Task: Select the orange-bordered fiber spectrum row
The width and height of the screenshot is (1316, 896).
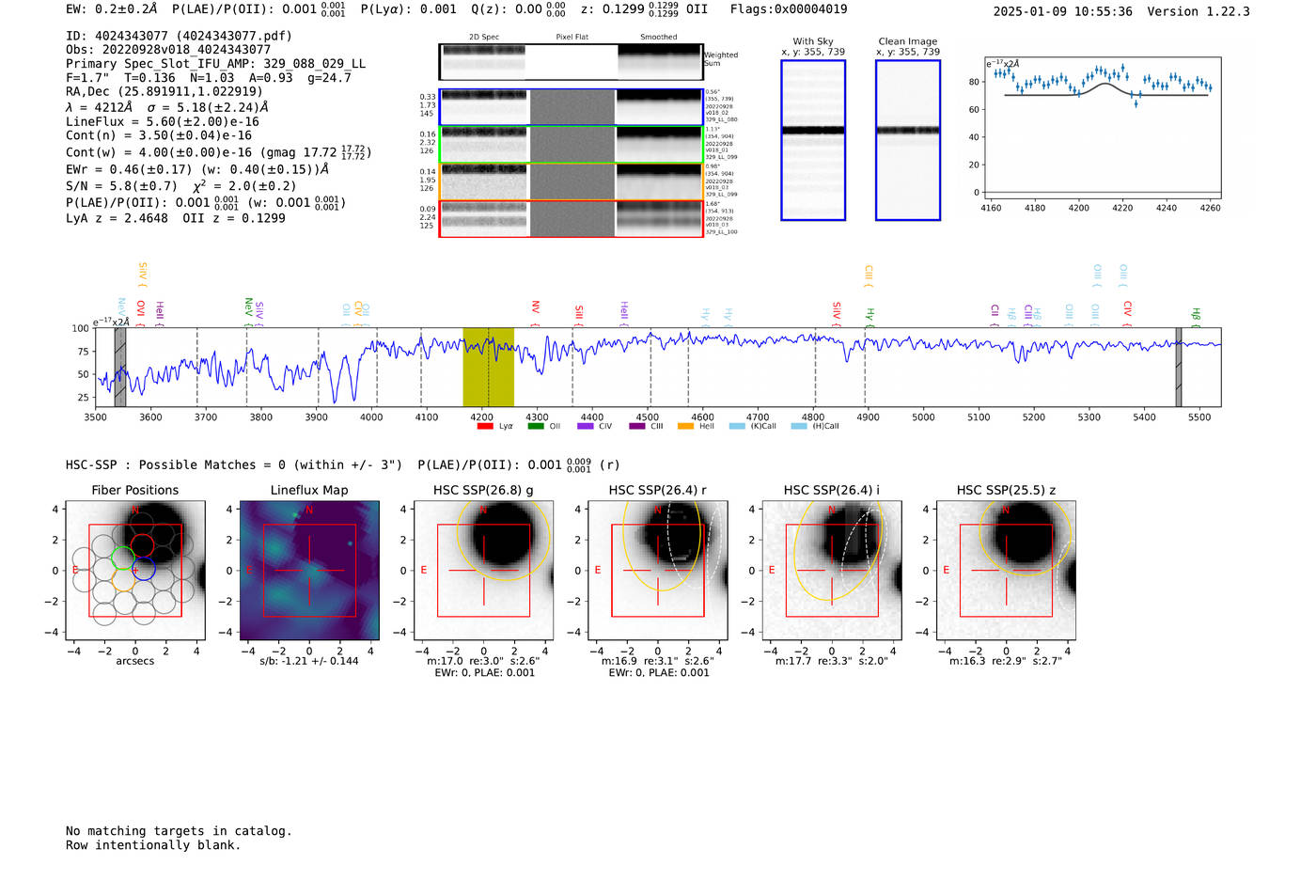Action: (571, 181)
